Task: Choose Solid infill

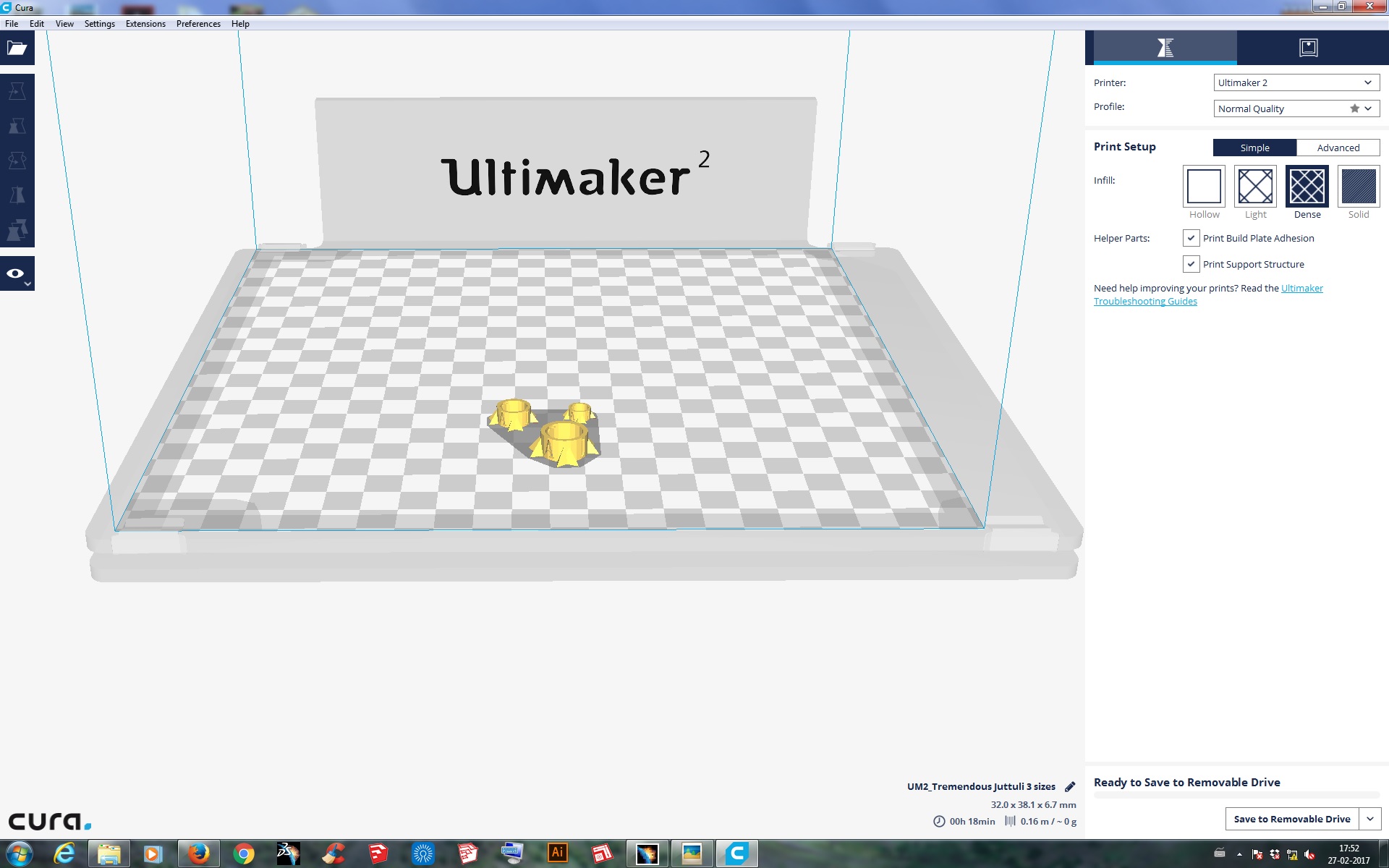Action: point(1359,187)
